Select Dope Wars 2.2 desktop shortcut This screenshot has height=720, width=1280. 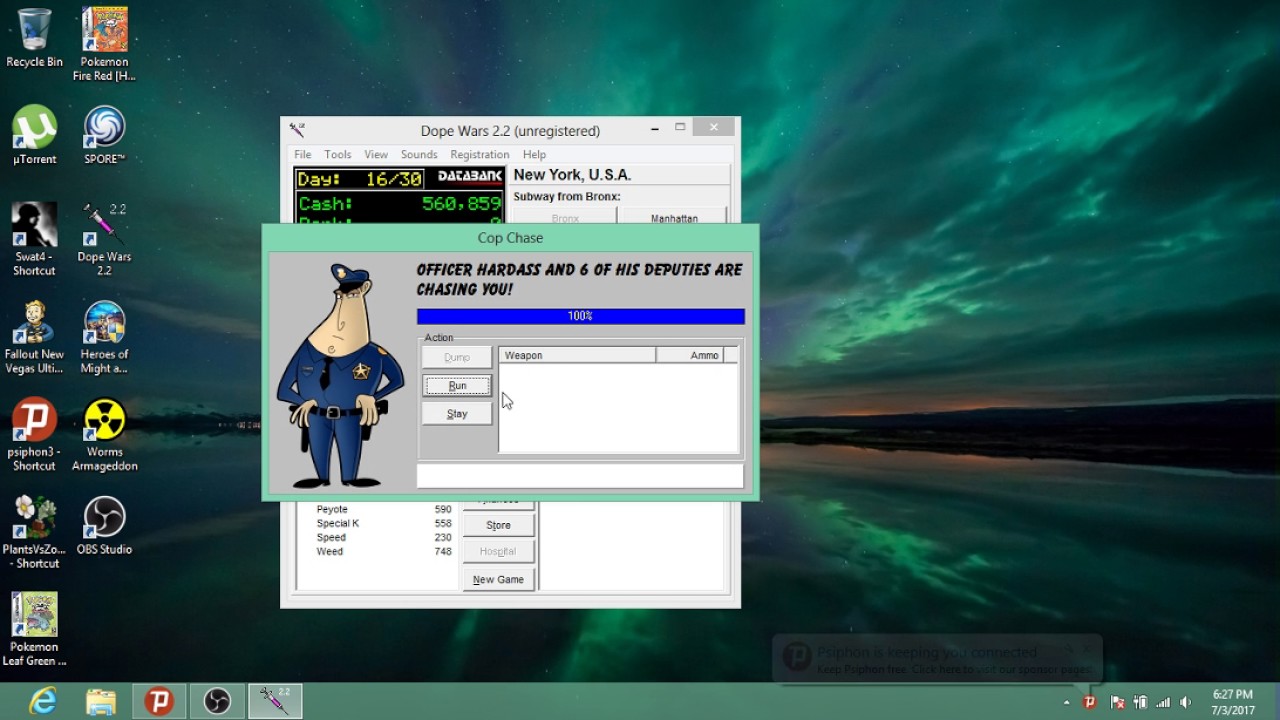pos(104,240)
